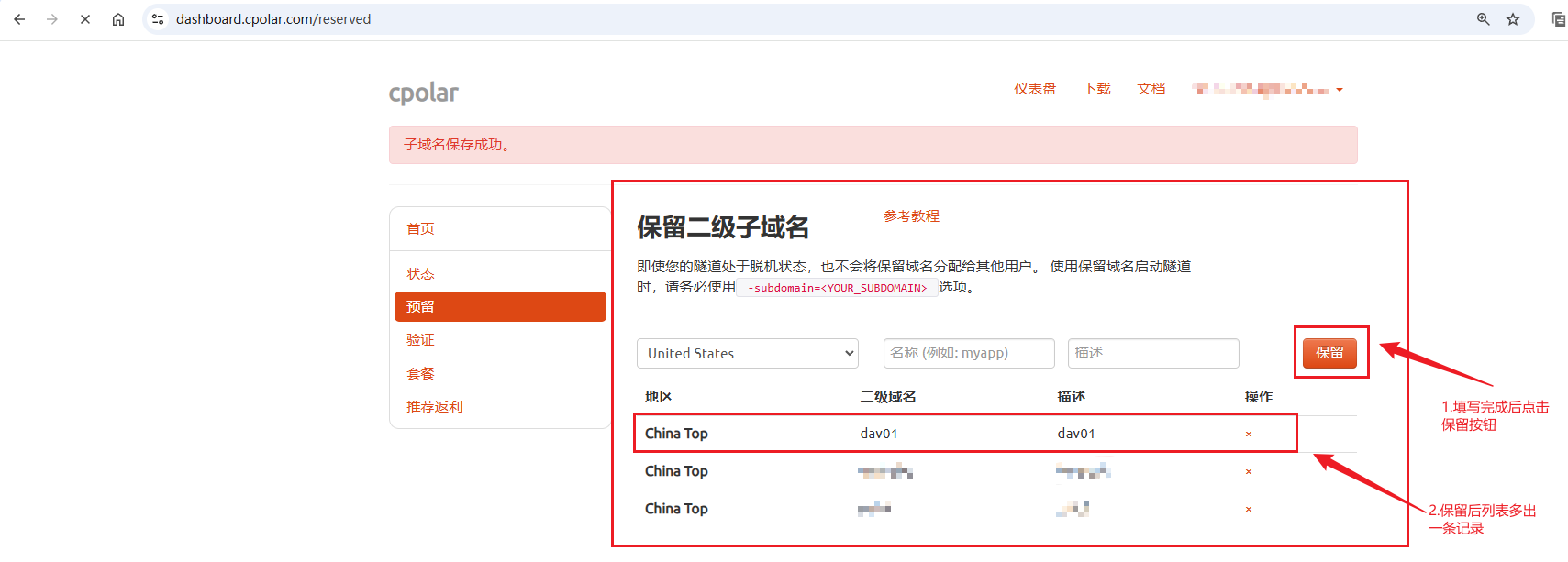Click the dav01 second-level domain cell
This screenshot has height=562, width=1568.
[879, 434]
